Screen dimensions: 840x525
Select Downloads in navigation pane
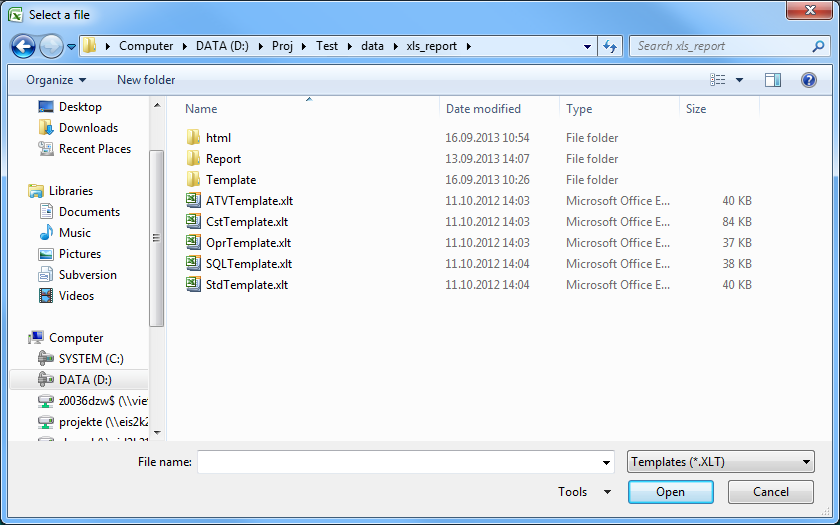click(x=88, y=128)
